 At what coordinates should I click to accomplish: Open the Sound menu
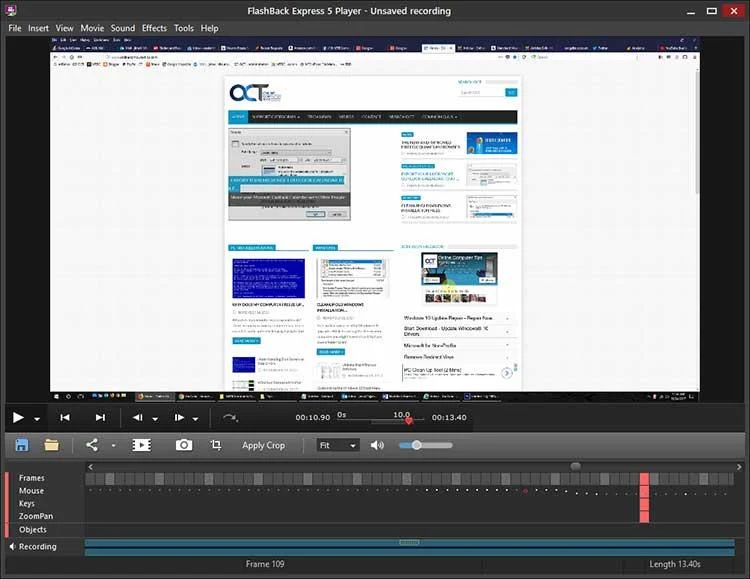coord(123,28)
